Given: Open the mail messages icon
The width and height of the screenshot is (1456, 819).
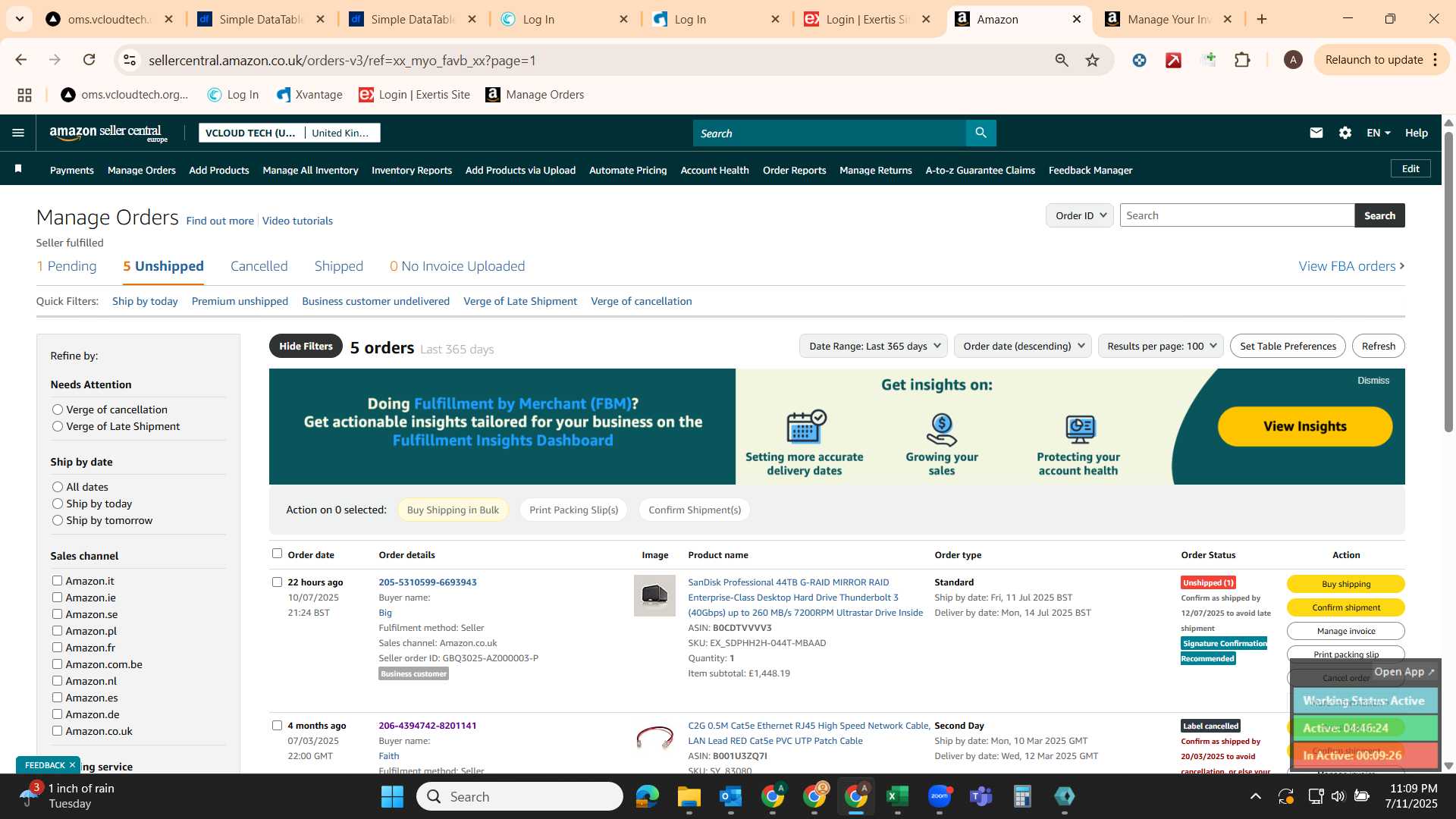Looking at the screenshot, I should [1316, 133].
